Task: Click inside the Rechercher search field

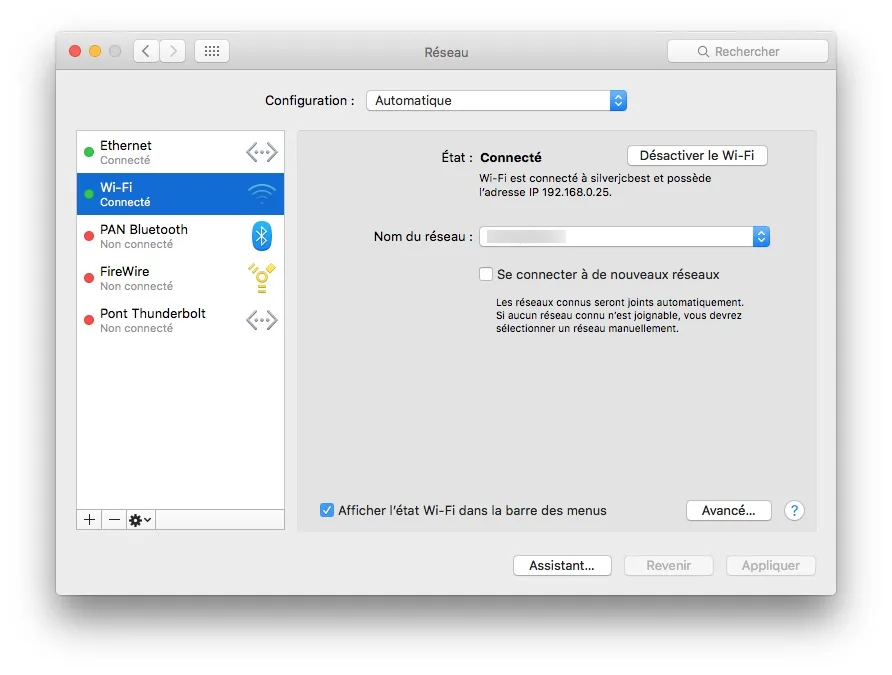Action: point(748,50)
